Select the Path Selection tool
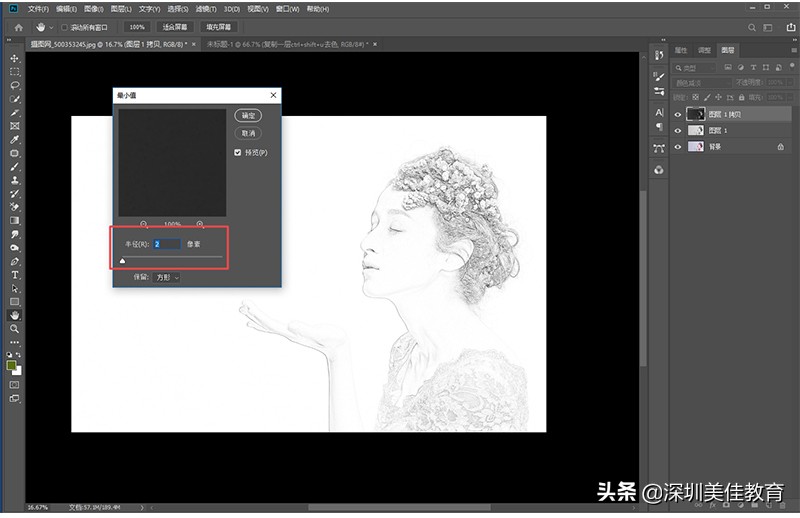 (14, 288)
